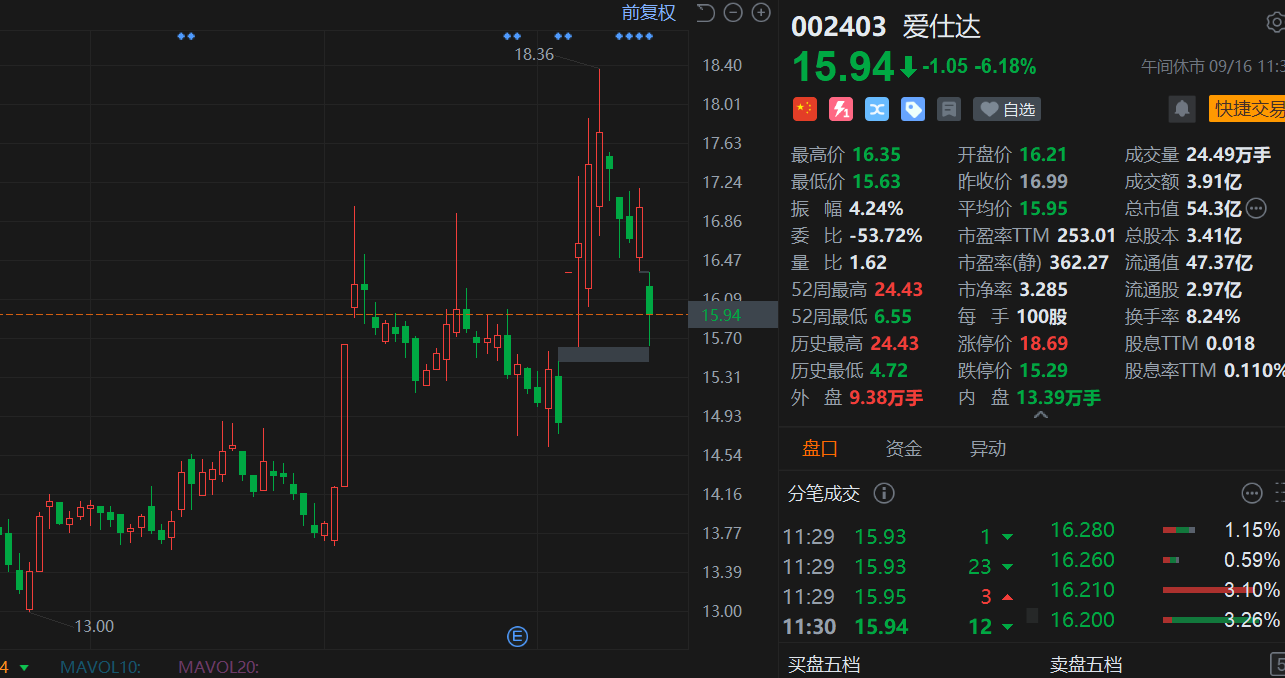Image resolution: width=1285 pixels, height=678 pixels.
Task: Switch to the 资金 tab
Action: 904,449
